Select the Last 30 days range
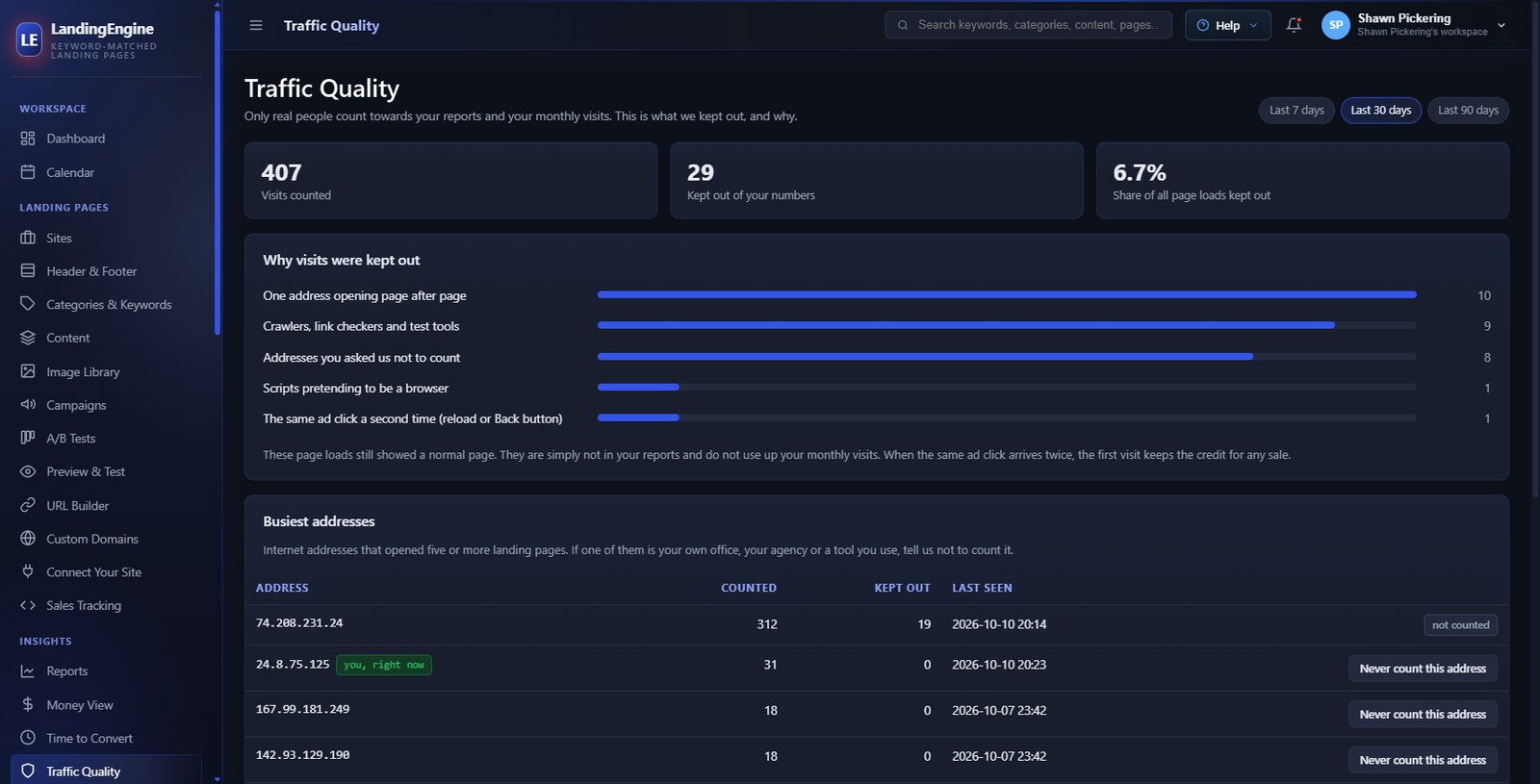 pyautogui.click(x=1381, y=111)
